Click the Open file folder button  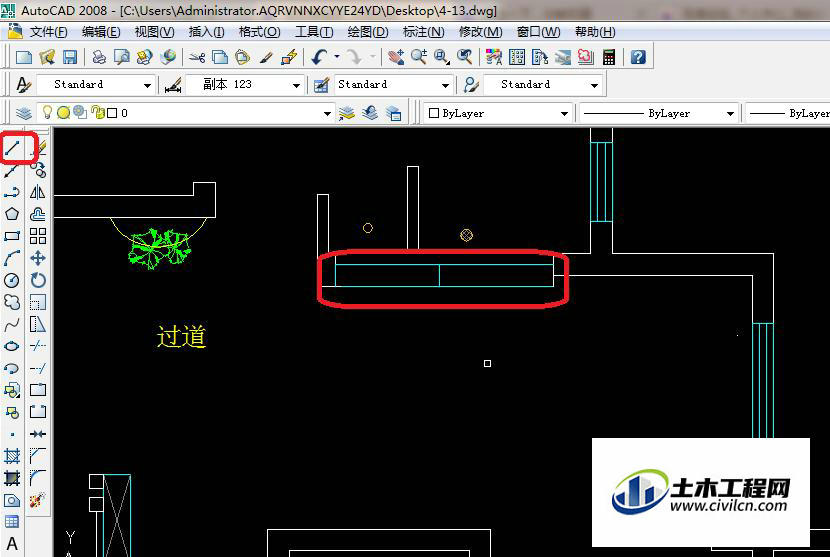[47, 57]
